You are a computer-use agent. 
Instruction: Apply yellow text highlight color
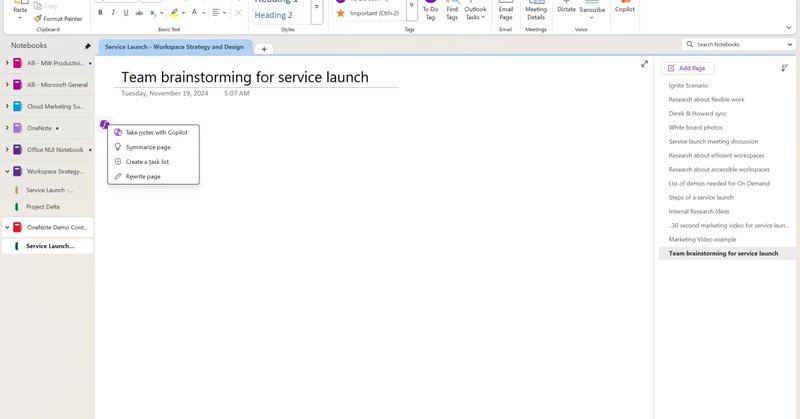(174, 13)
